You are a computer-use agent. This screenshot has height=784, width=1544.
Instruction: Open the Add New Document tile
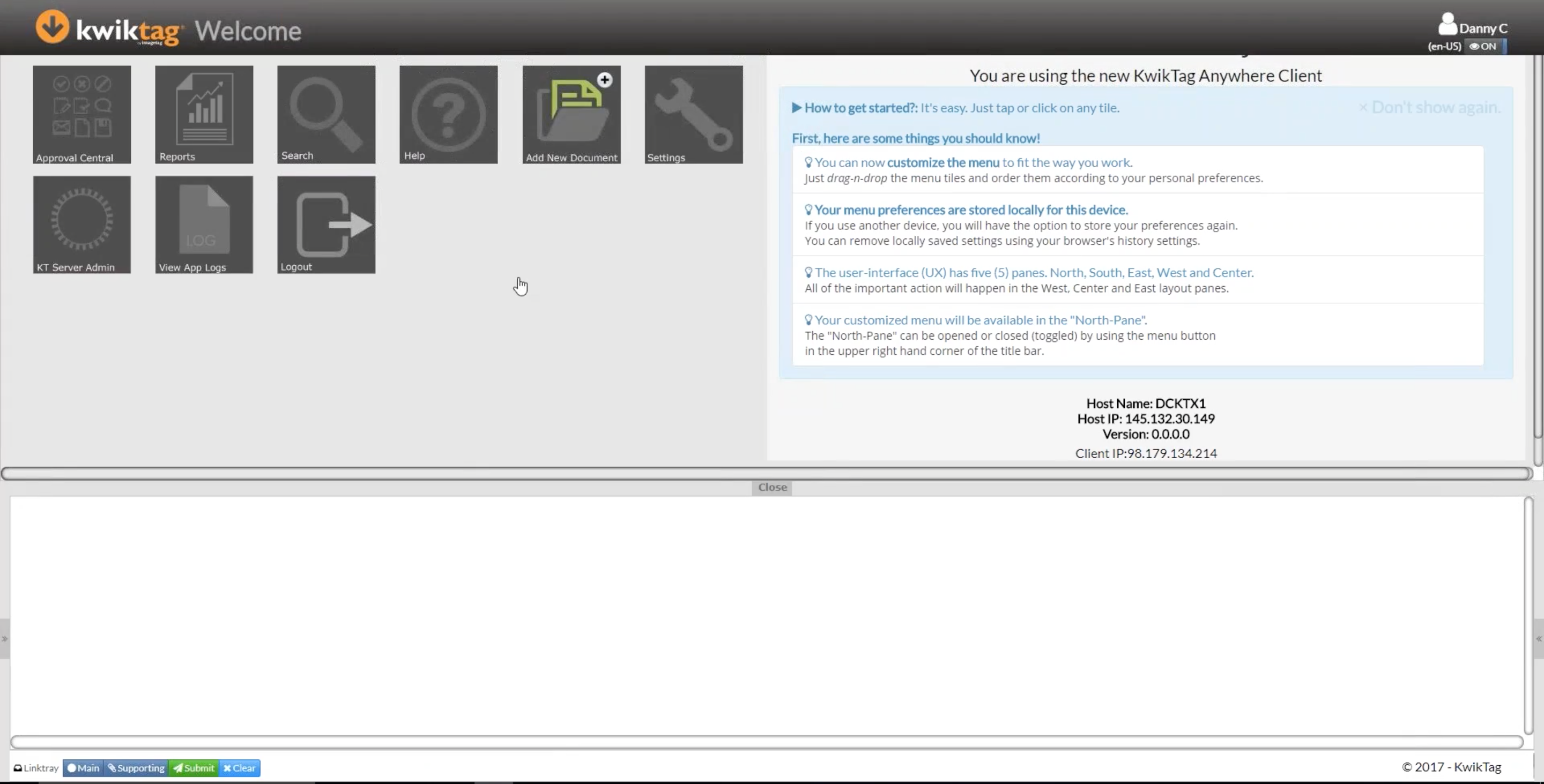point(572,114)
